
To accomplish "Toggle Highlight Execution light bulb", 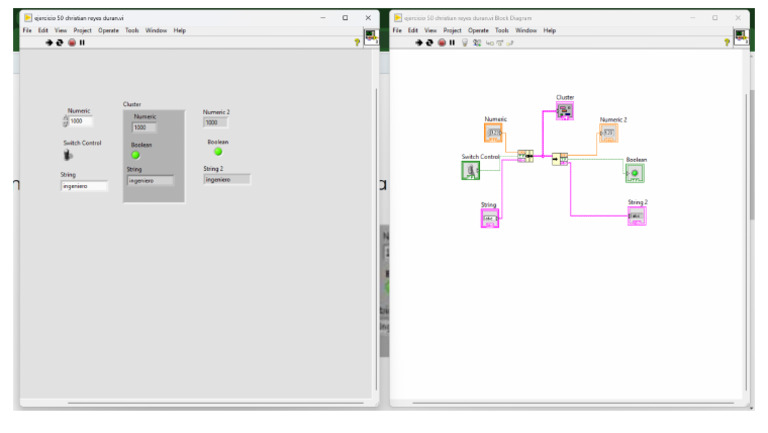I will pos(465,42).
